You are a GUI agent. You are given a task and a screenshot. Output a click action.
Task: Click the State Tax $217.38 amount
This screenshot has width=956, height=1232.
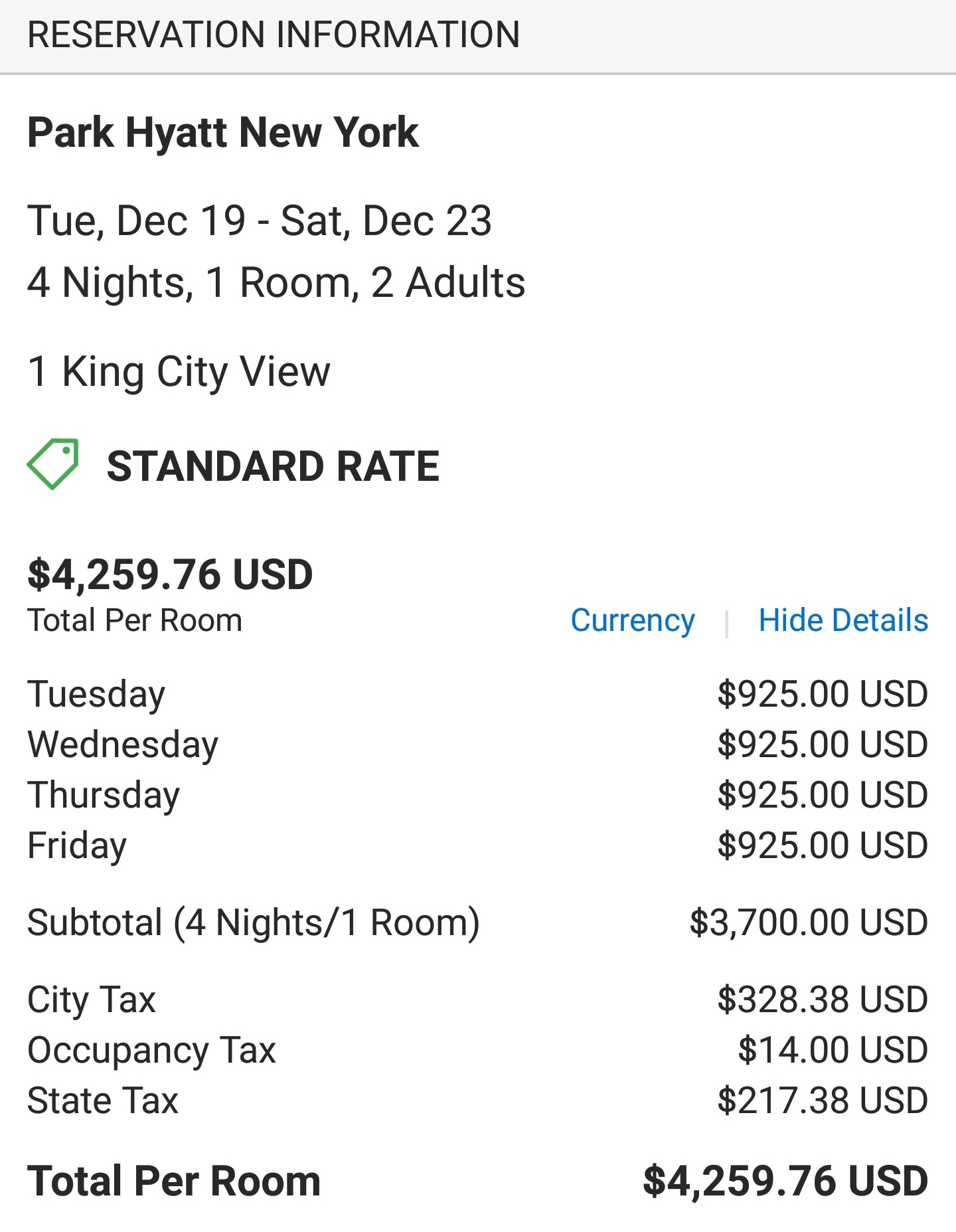point(823,1100)
